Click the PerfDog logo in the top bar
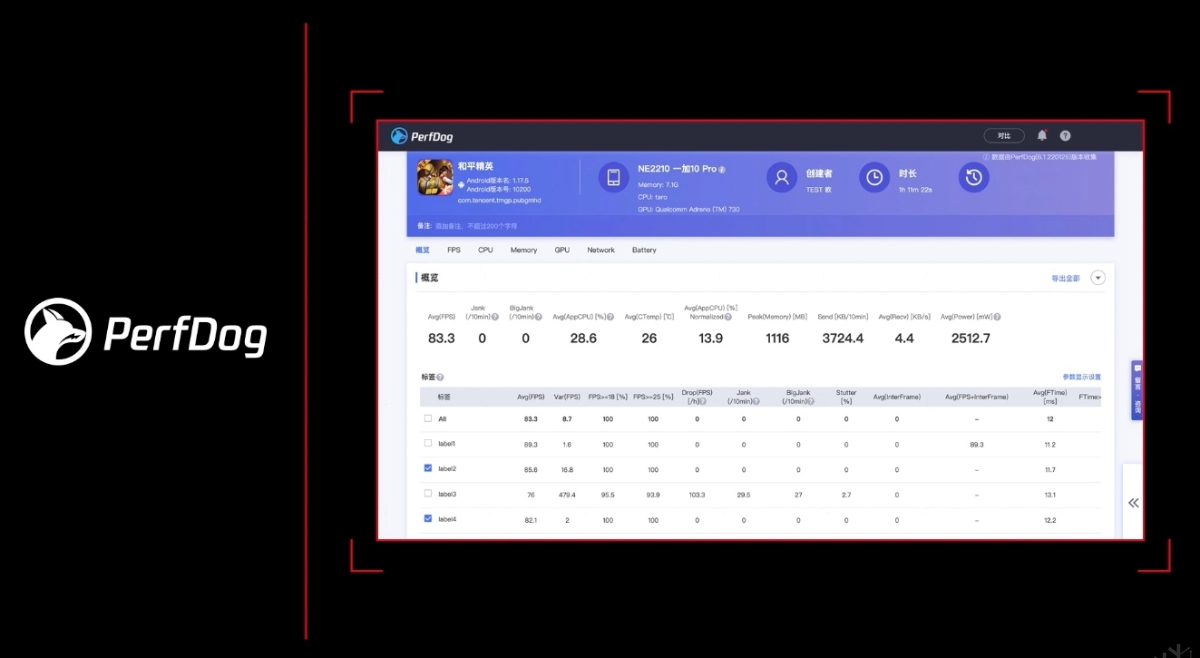Viewport: 1200px width, 658px height. tap(422, 136)
